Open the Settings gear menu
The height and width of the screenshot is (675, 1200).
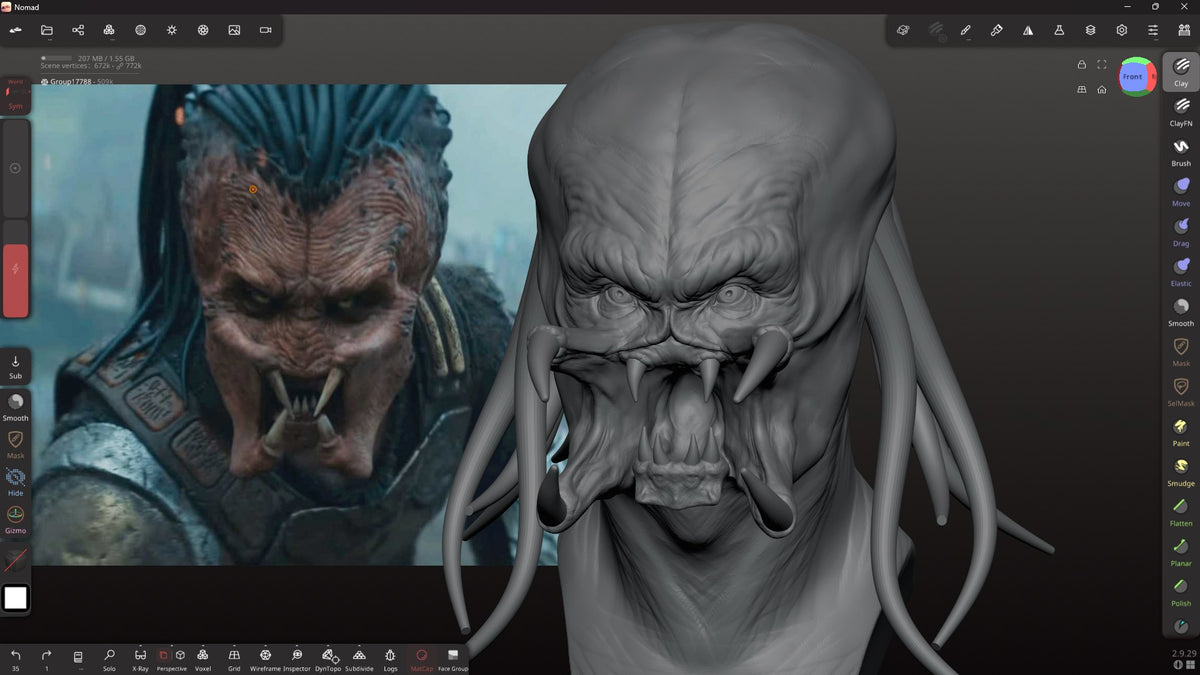pyautogui.click(x=1122, y=30)
